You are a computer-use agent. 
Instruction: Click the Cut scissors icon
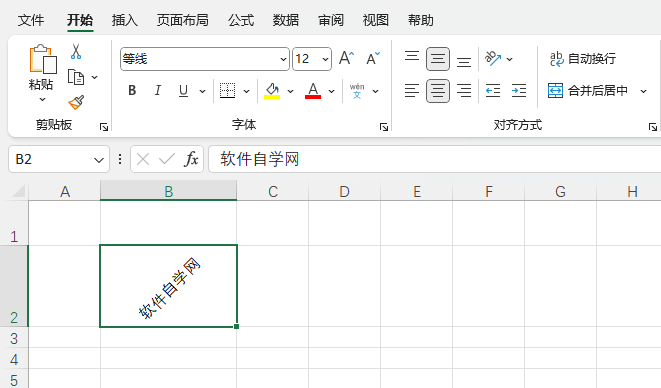coord(76,51)
